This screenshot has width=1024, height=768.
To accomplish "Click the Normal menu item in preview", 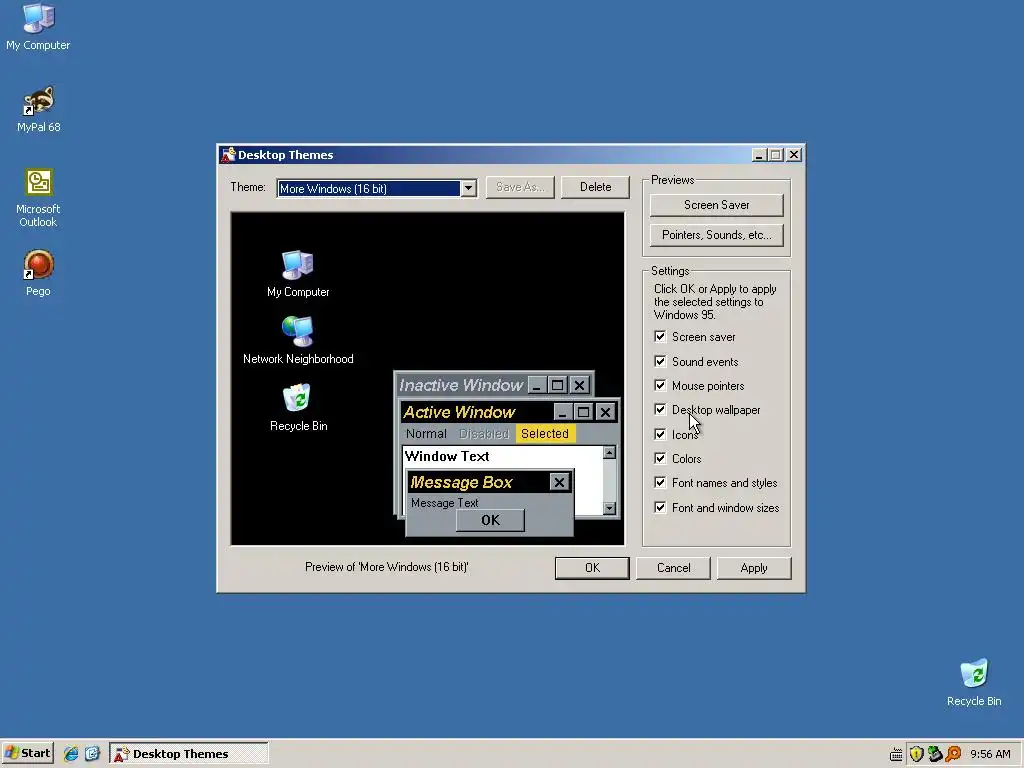I will tap(426, 434).
